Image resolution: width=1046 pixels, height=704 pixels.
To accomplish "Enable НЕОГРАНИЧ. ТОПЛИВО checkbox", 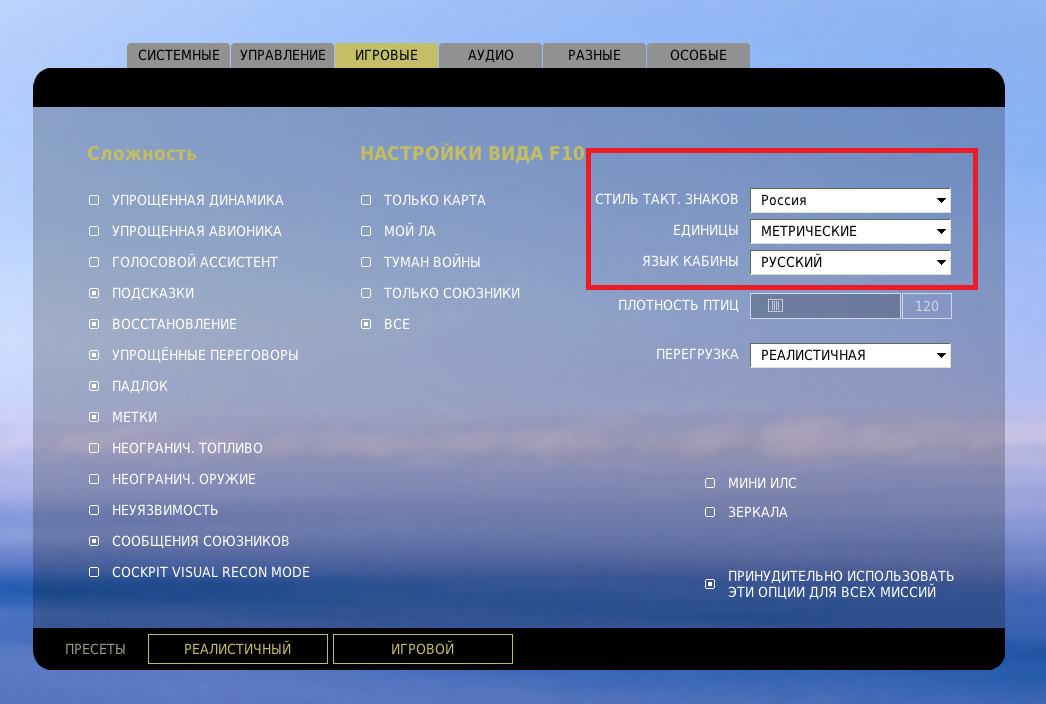I will tap(94, 448).
